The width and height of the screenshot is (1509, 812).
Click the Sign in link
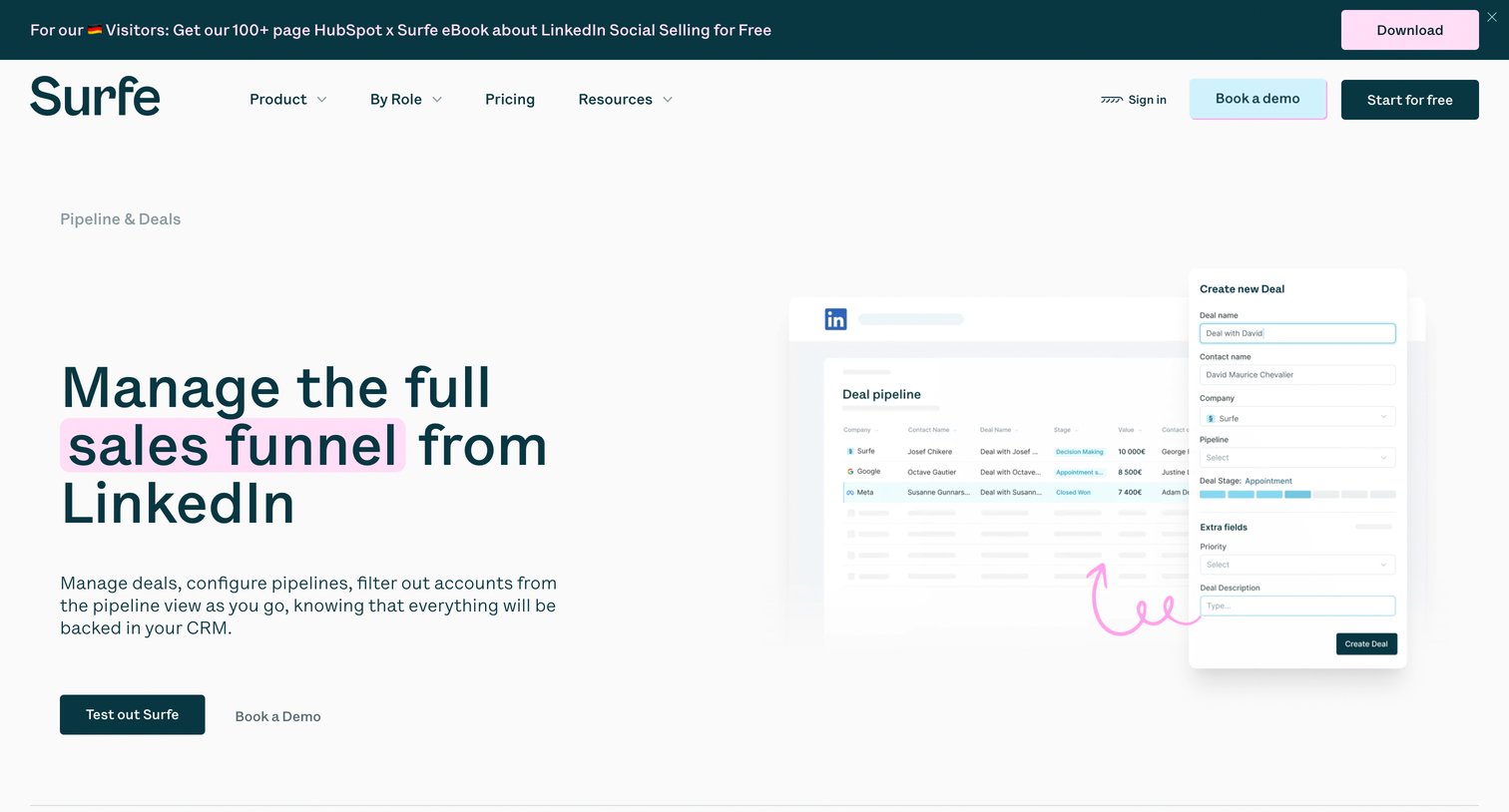coord(1147,100)
